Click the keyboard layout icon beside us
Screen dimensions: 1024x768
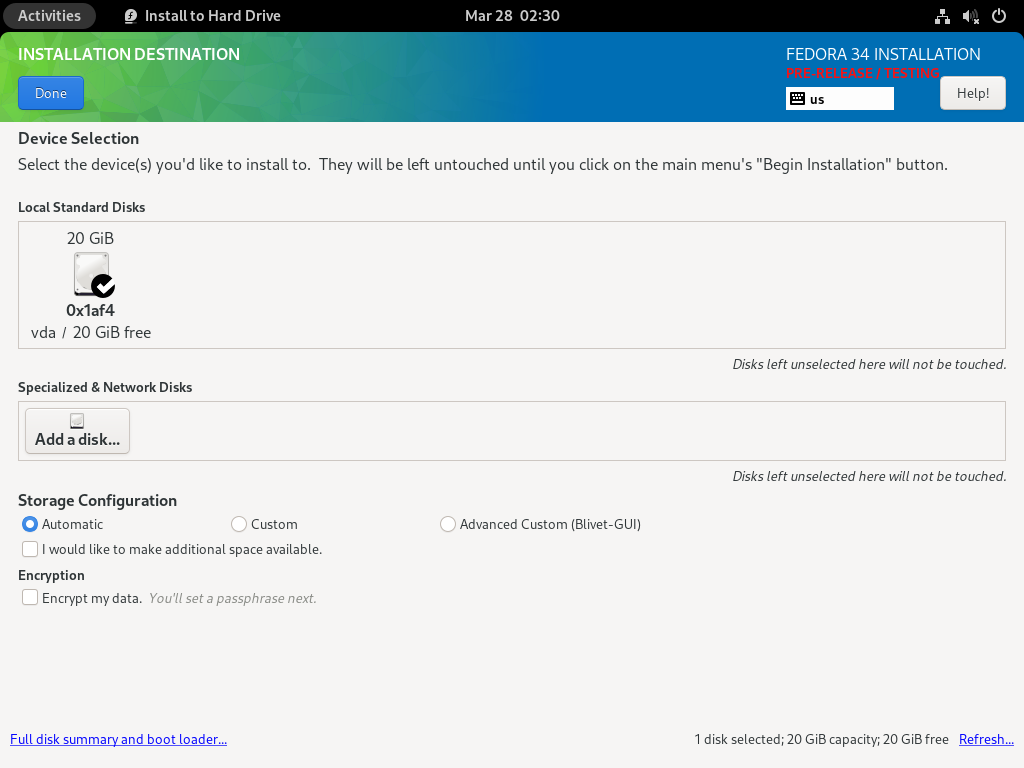pos(797,99)
